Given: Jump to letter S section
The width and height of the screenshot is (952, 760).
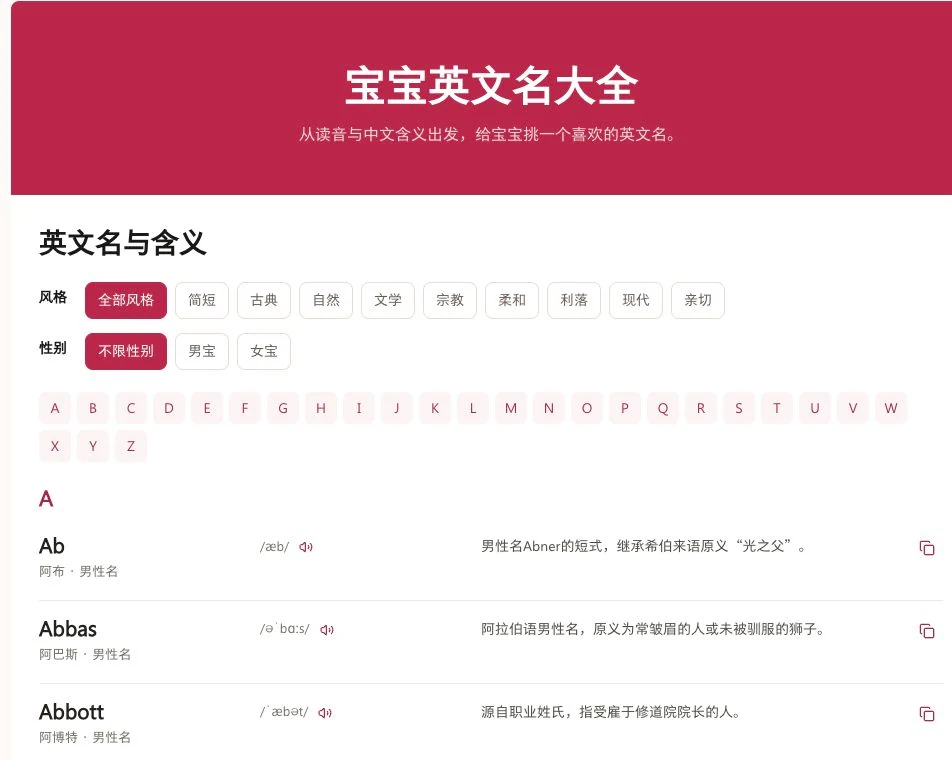Looking at the screenshot, I should coord(739,408).
